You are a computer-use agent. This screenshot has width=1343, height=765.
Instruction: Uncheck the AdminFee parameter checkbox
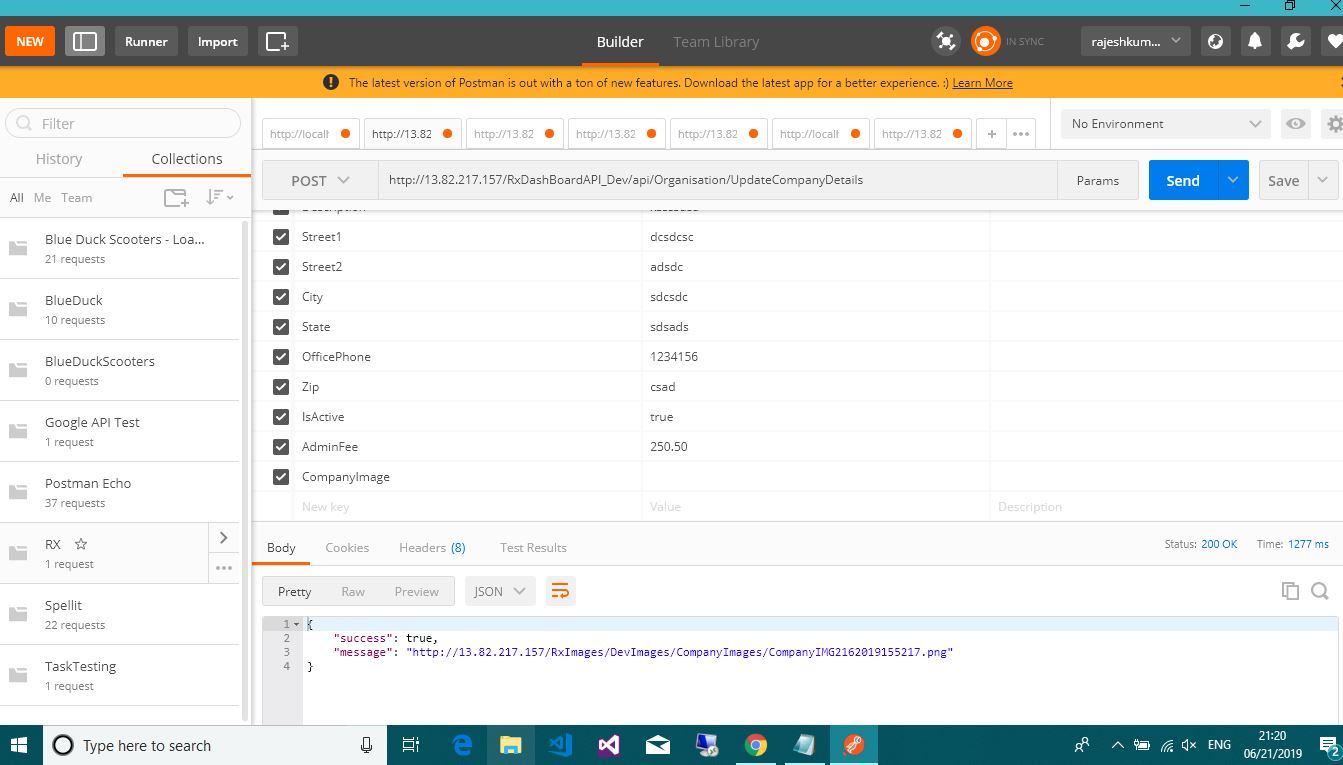281,447
